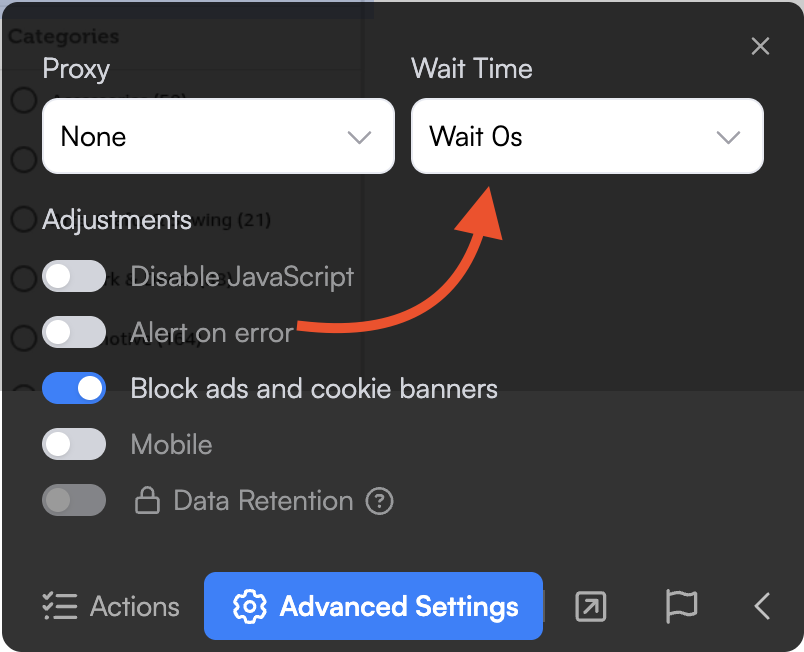Close the settings panel with the X
This screenshot has height=652, width=804.
[x=760, y=46]
